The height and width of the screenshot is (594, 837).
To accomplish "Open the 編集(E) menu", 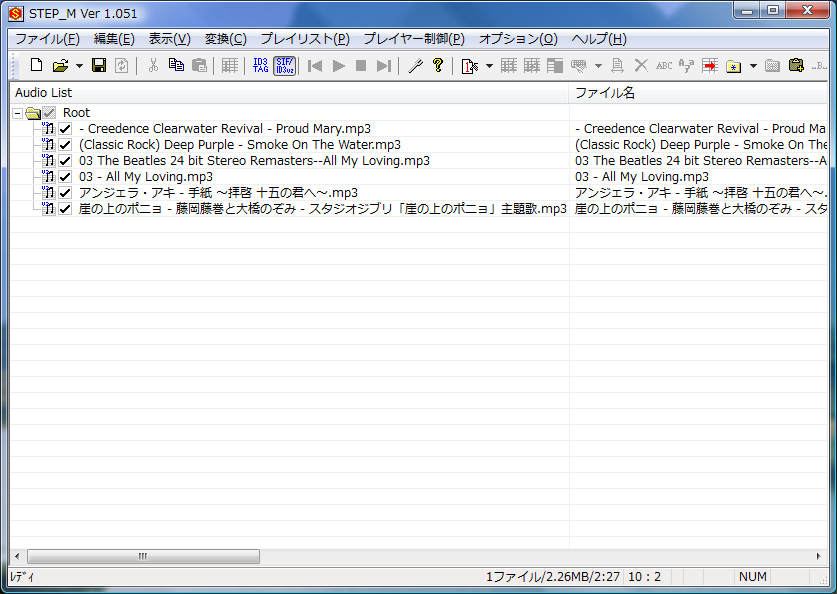I will tap(114, 39).
